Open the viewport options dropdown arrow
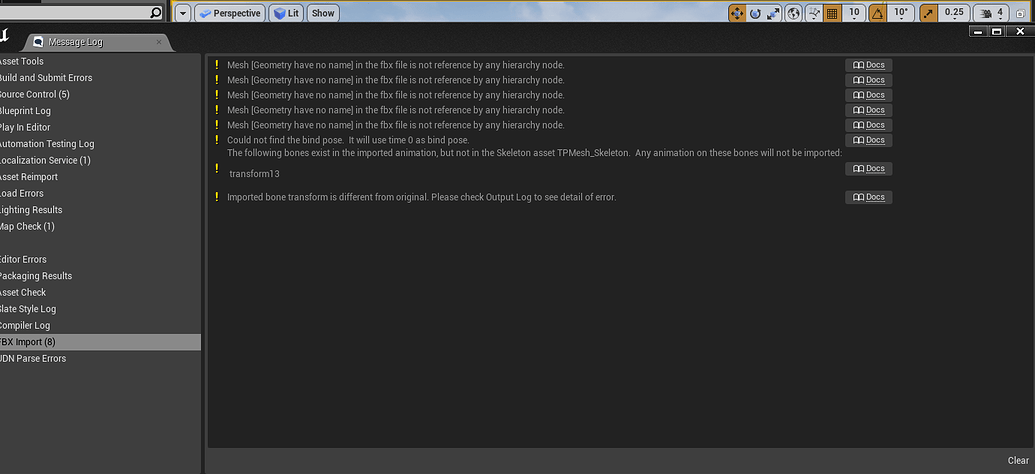 pyautogui.click(x=182, y=13)
